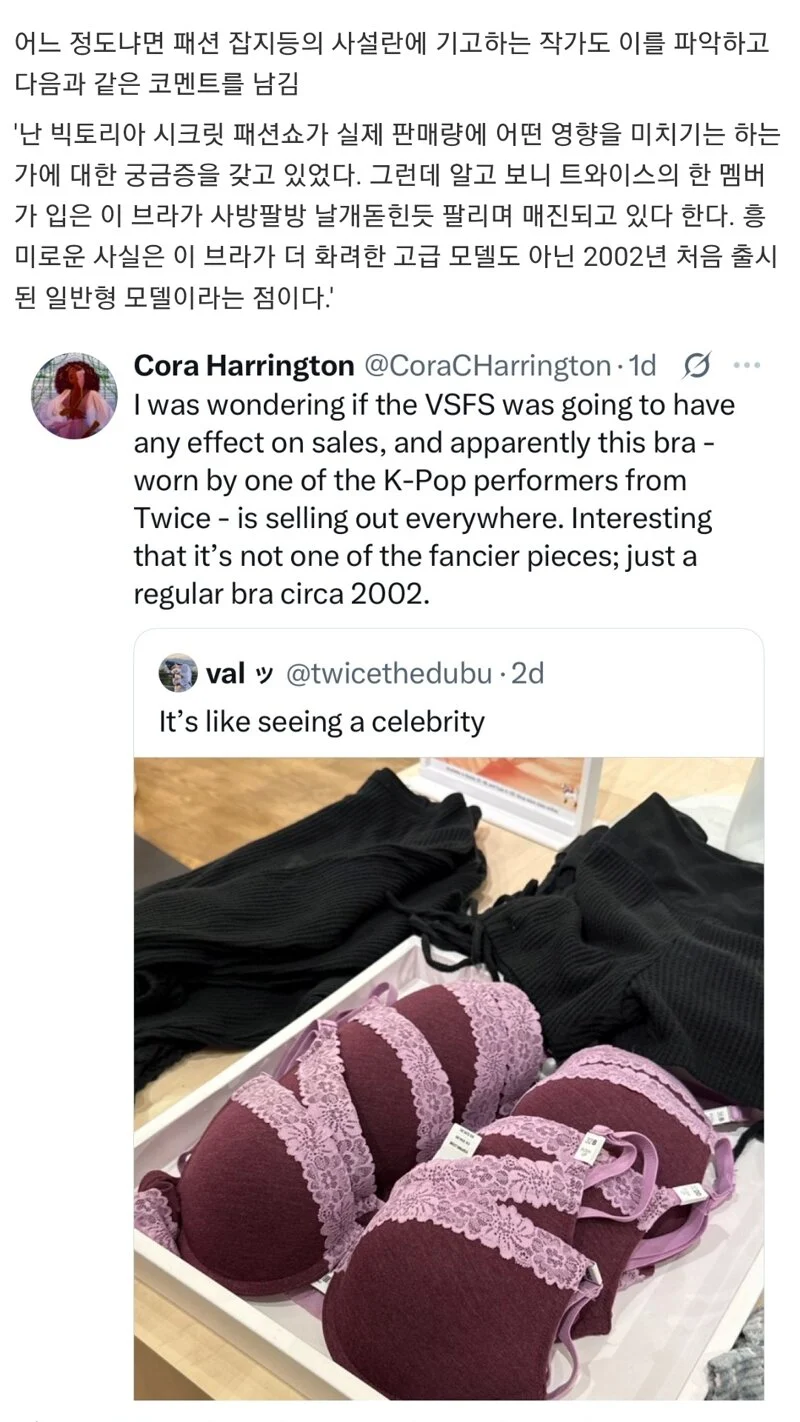Open Cora Harrington's display name link
The height and width of the screenshot is (1422, 800).
(243, 366)
